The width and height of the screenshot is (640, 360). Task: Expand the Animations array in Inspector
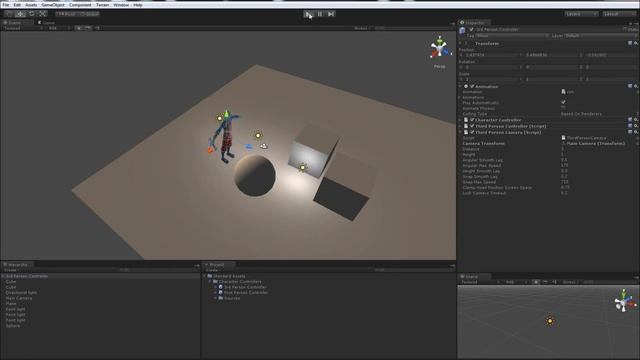(460, 97)
